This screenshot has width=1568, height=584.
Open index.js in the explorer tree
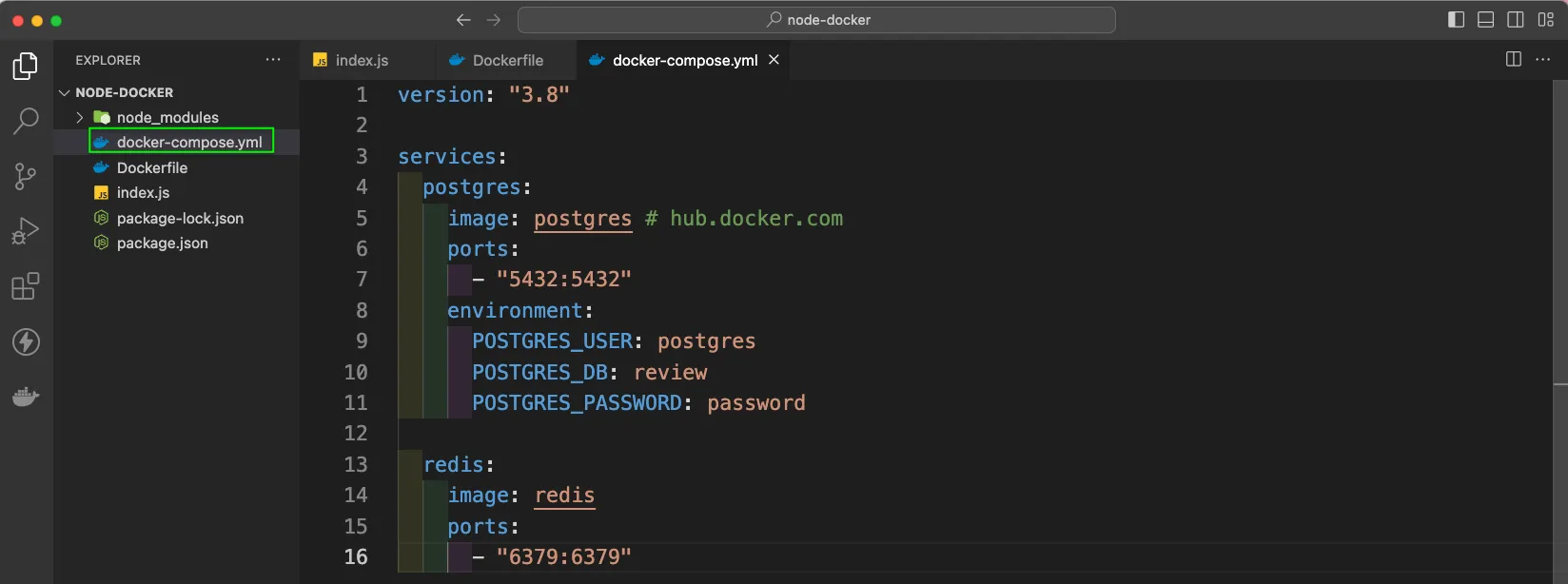click(x=177, y=192)
